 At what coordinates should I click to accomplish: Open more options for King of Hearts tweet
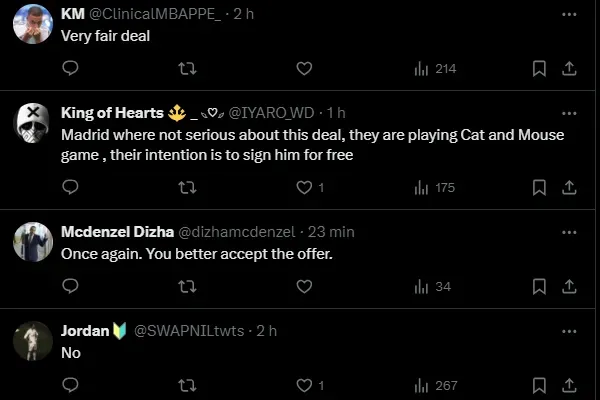(x=569, y=113)
